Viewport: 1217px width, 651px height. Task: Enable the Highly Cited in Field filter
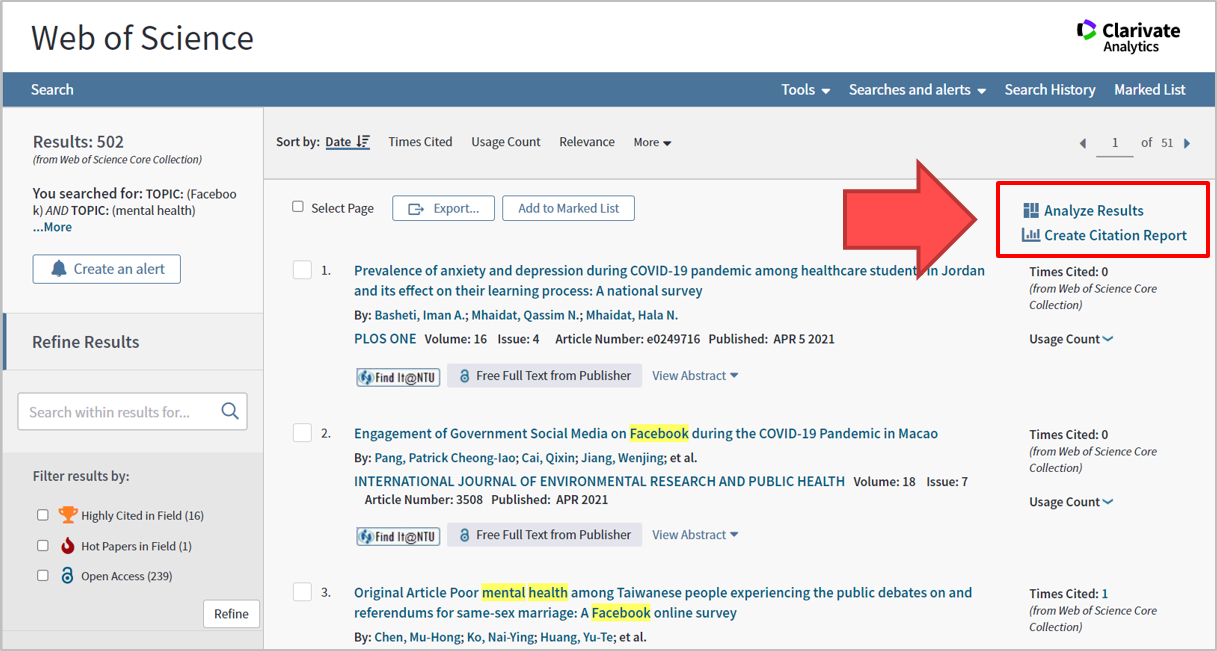43,515
